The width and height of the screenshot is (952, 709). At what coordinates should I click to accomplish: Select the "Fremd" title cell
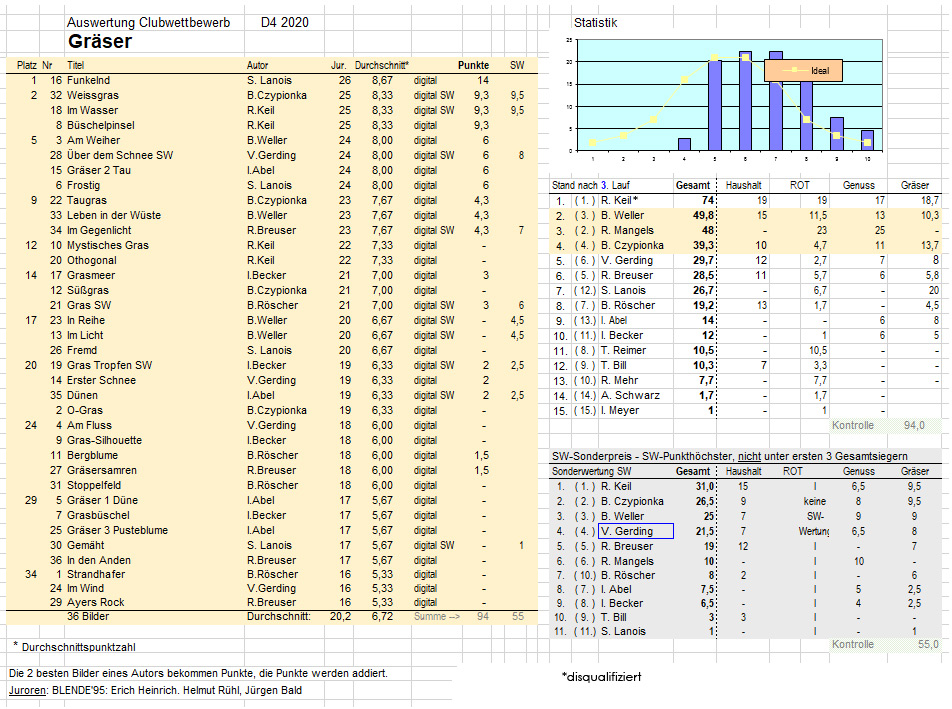pos(82,350)
